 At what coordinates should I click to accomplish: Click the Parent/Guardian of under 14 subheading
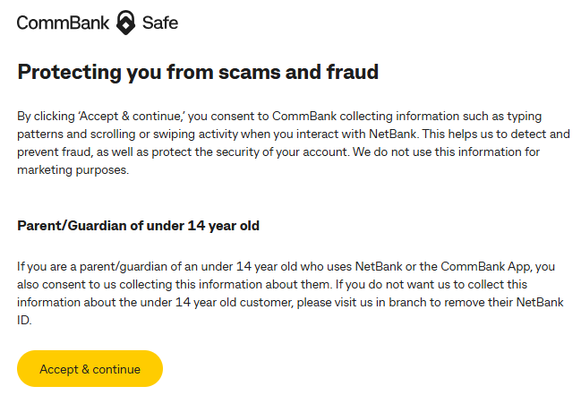(138, 226)
